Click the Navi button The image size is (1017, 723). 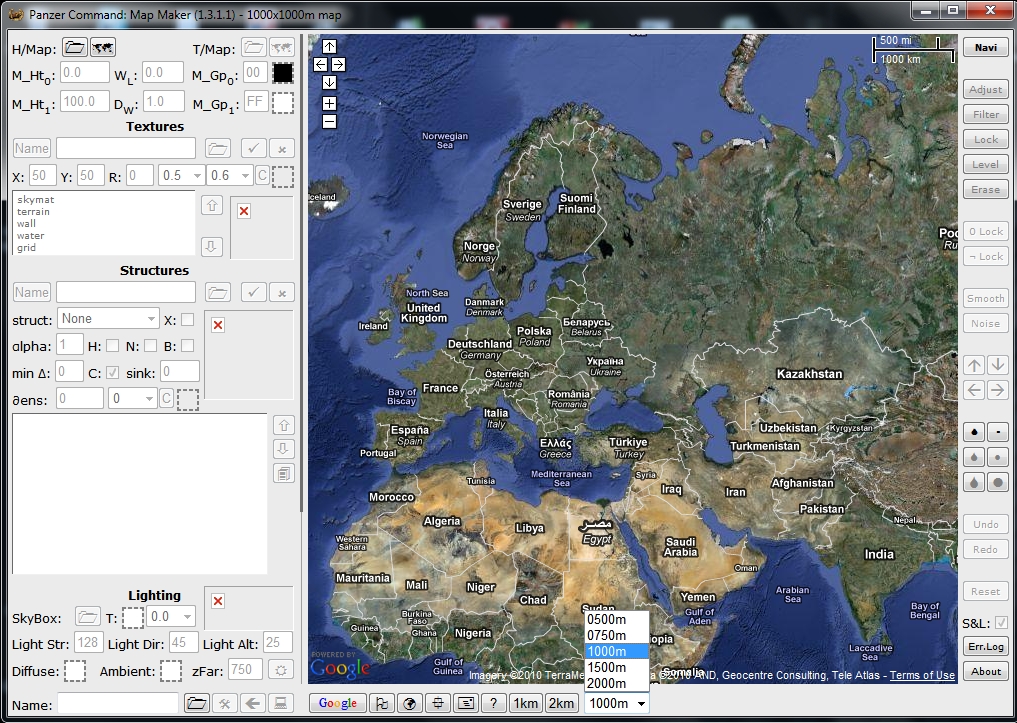coord(985,47)
